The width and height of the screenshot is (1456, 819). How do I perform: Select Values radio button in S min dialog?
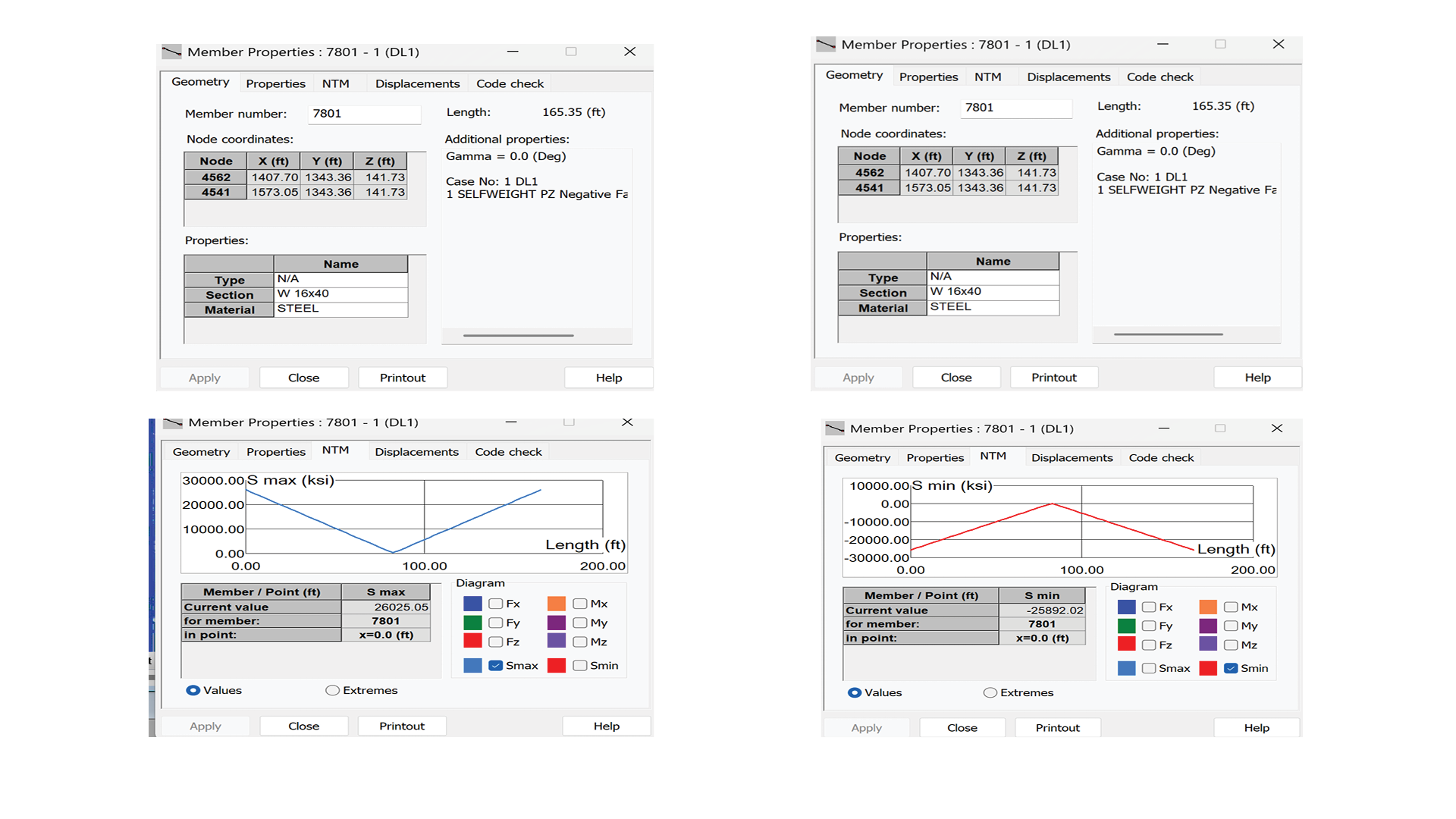[x=855, y=692]
